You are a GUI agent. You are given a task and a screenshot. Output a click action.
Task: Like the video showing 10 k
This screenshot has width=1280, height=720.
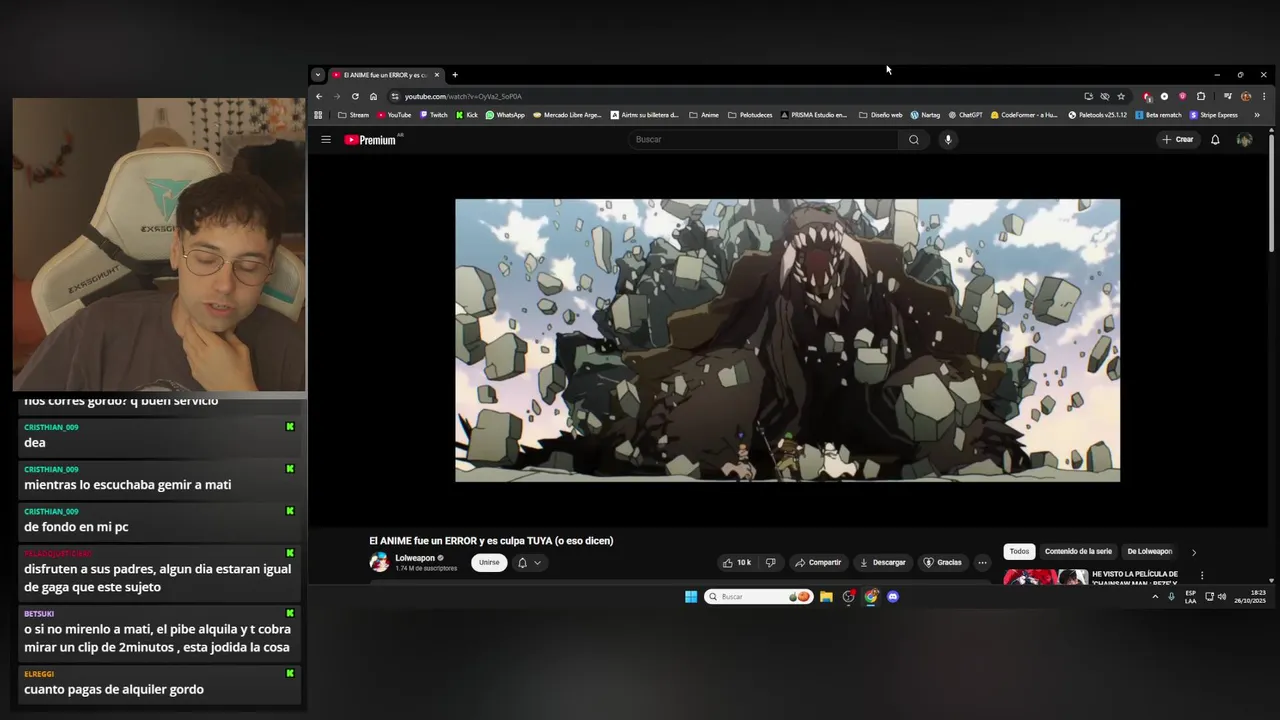(737, 562)
